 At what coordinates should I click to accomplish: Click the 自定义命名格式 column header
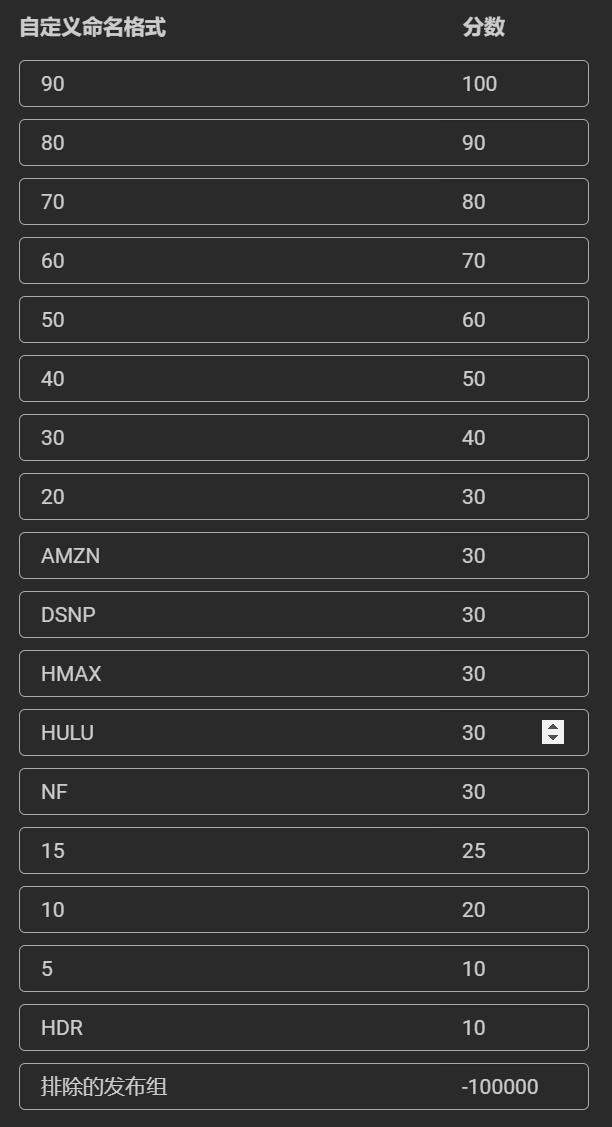pos(92,28)
